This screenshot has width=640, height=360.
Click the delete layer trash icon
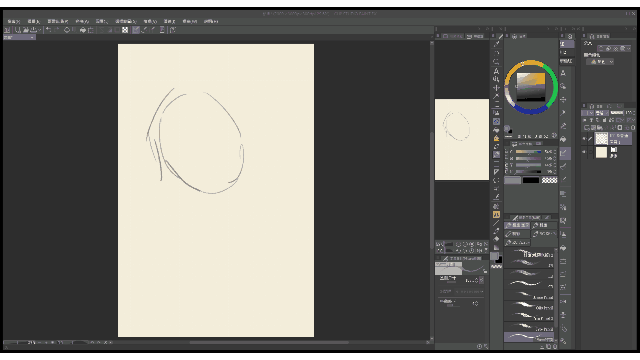coord(633,127)
